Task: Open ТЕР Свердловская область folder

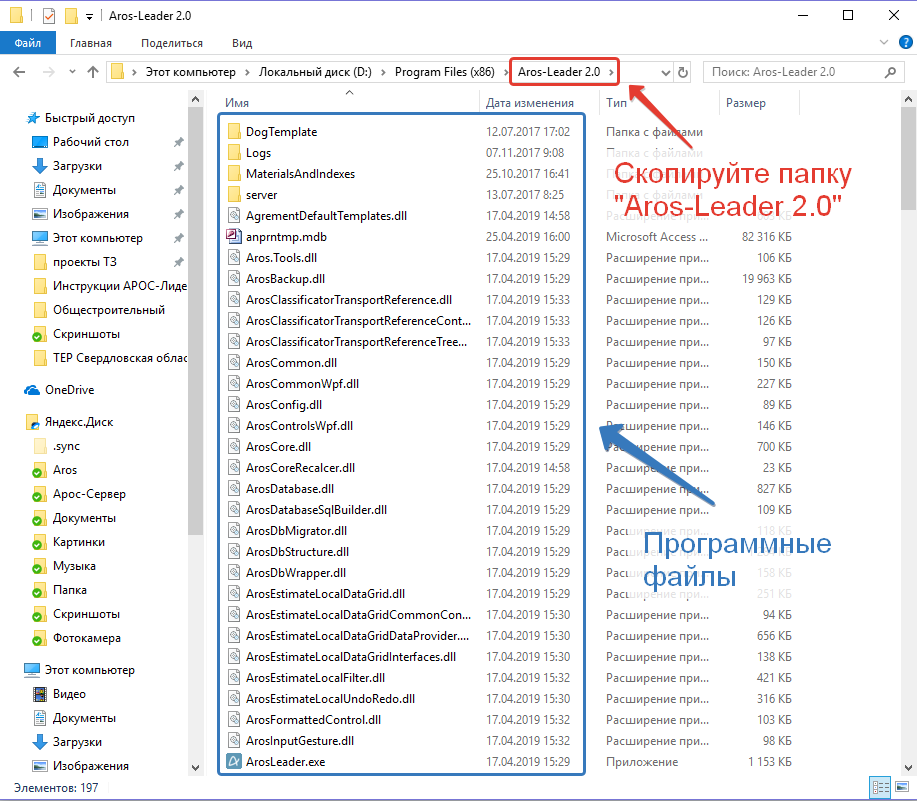Action: 120,357
